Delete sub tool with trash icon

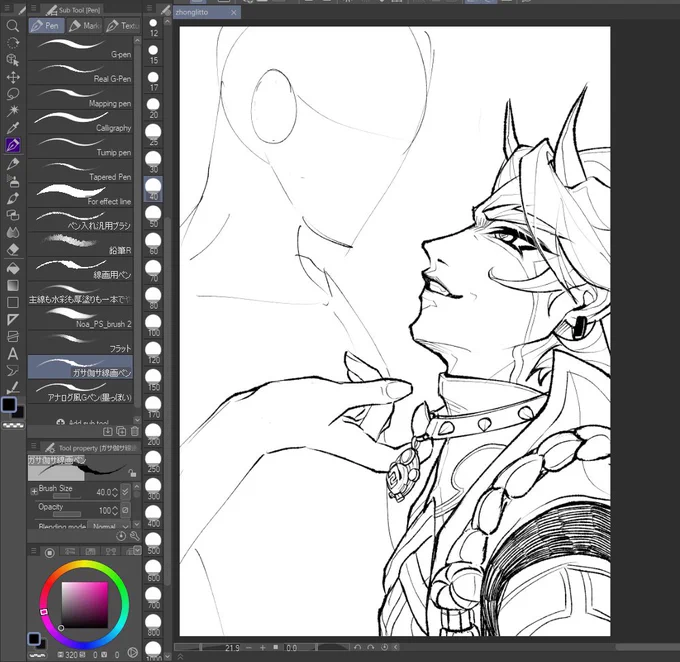[134, 431]
